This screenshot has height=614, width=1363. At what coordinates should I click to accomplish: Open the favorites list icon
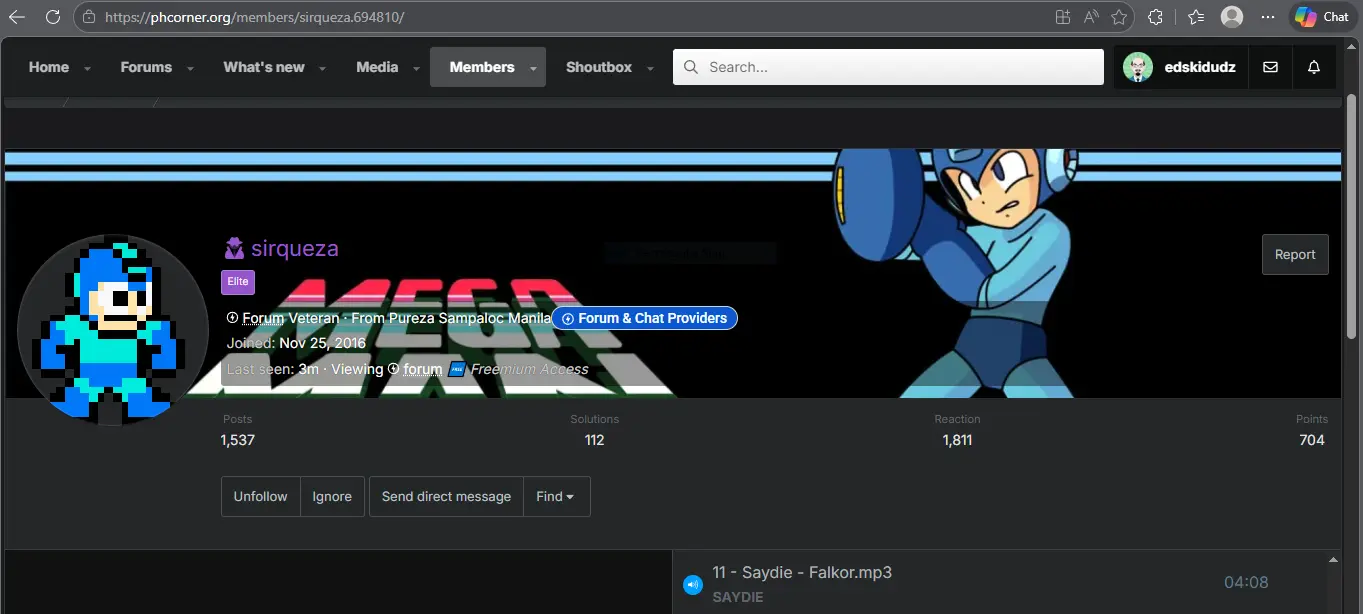point(1196,17)
